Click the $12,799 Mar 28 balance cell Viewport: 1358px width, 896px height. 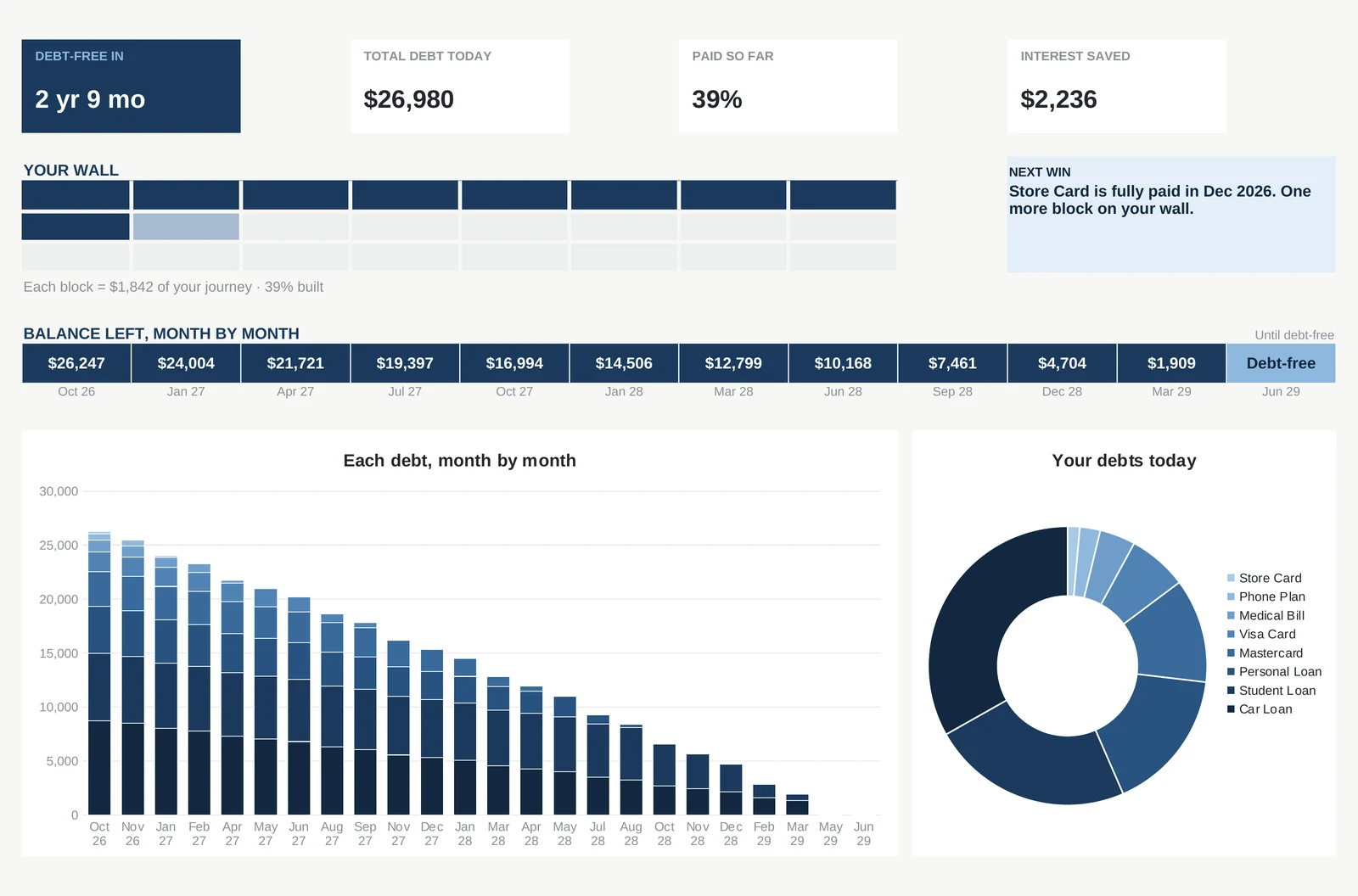733,363
